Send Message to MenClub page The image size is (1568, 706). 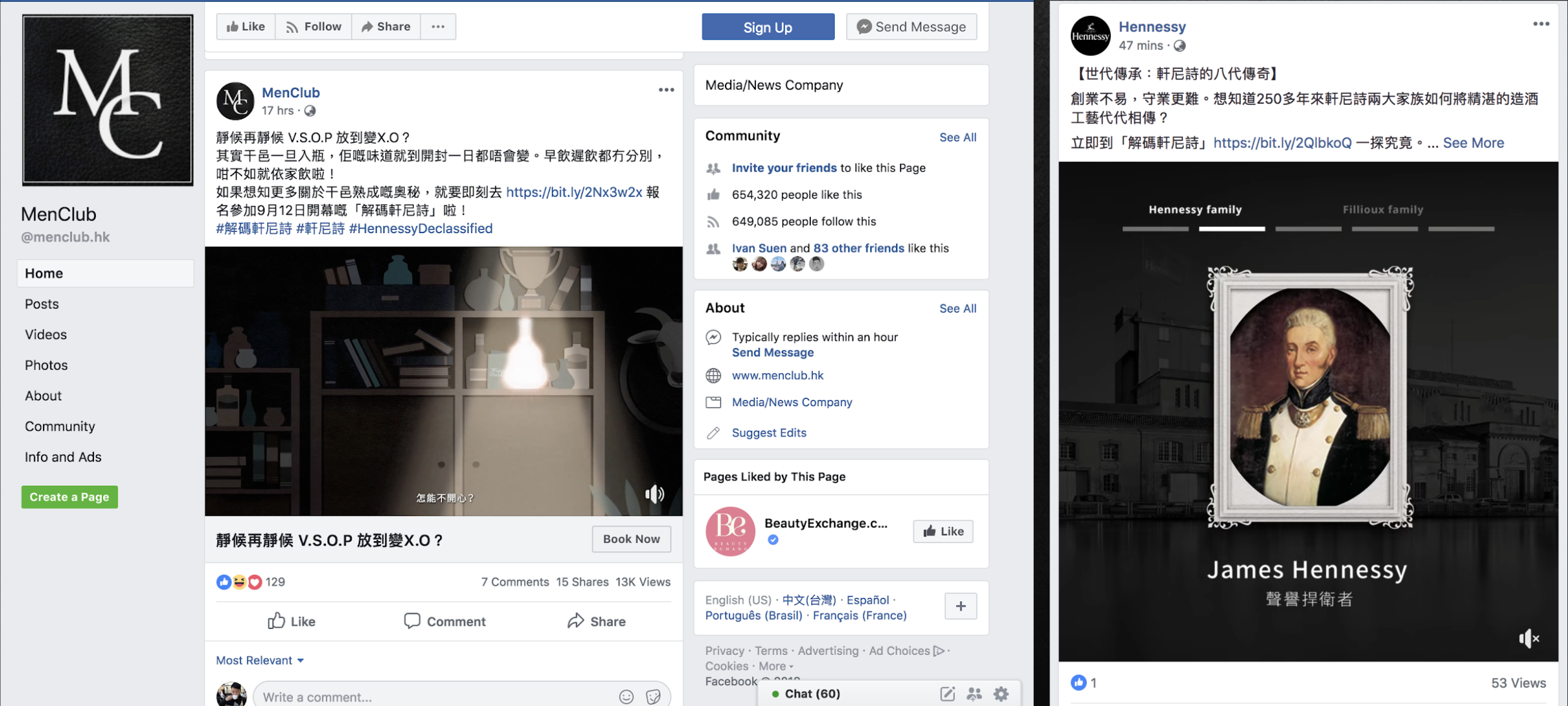(911, 27)
